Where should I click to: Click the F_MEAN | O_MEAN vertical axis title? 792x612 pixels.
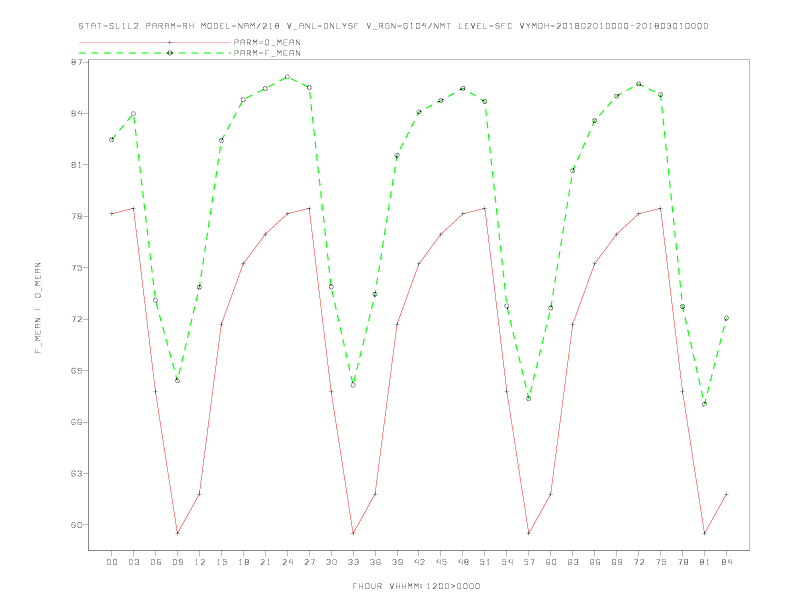pyautogui.click(x=38, y=308)
